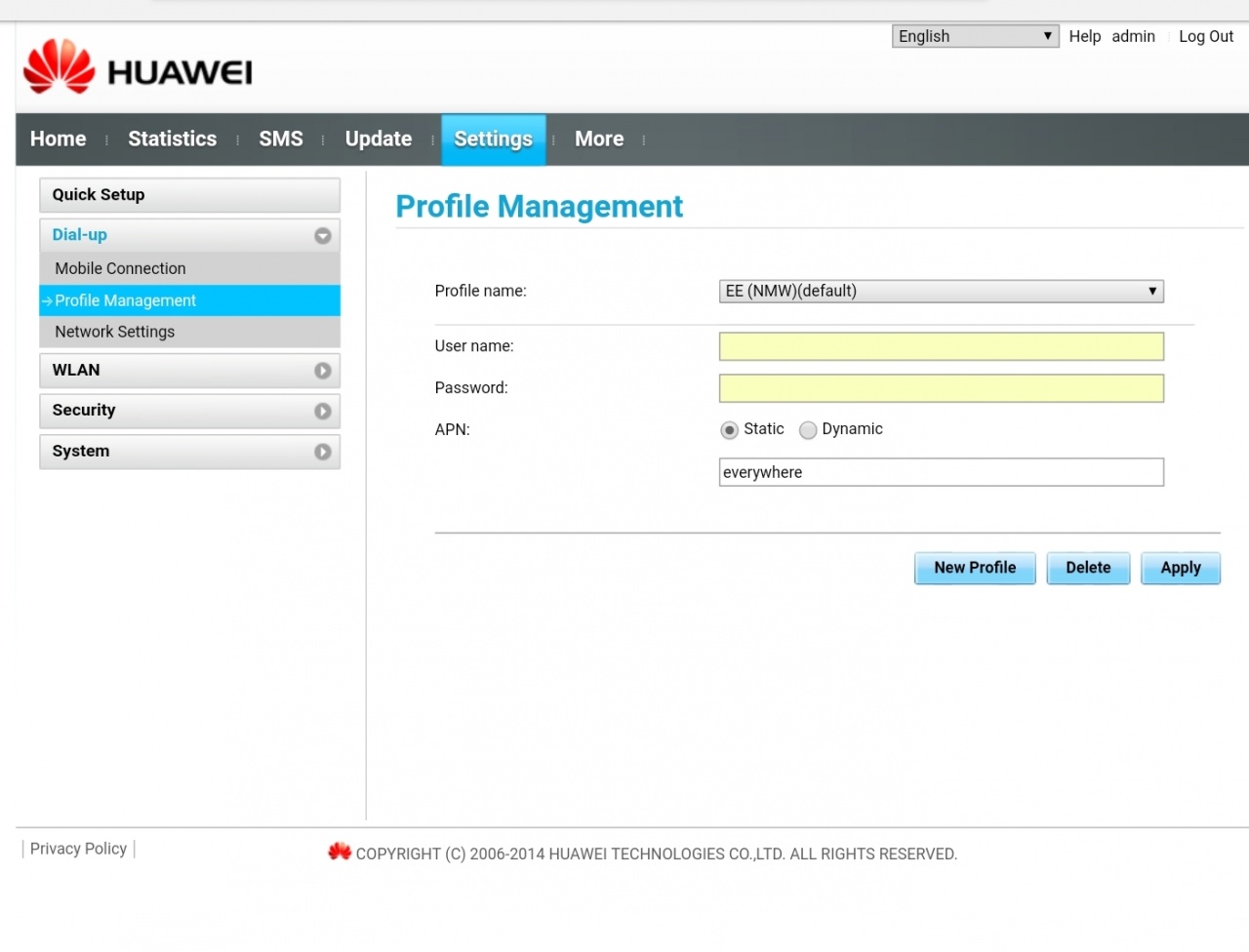Go to the Home tab
The height and width of the screenshot is (952, 1249).
pos(59,139)
